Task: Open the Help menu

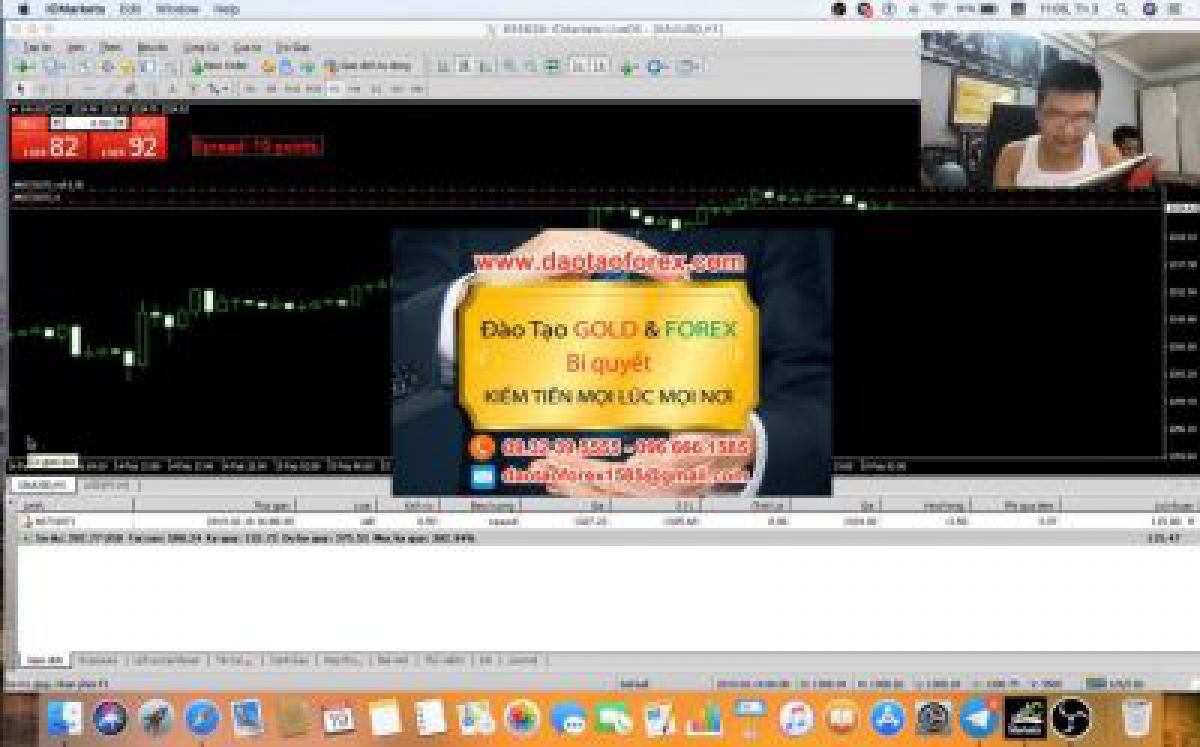Action: (227, 9)
